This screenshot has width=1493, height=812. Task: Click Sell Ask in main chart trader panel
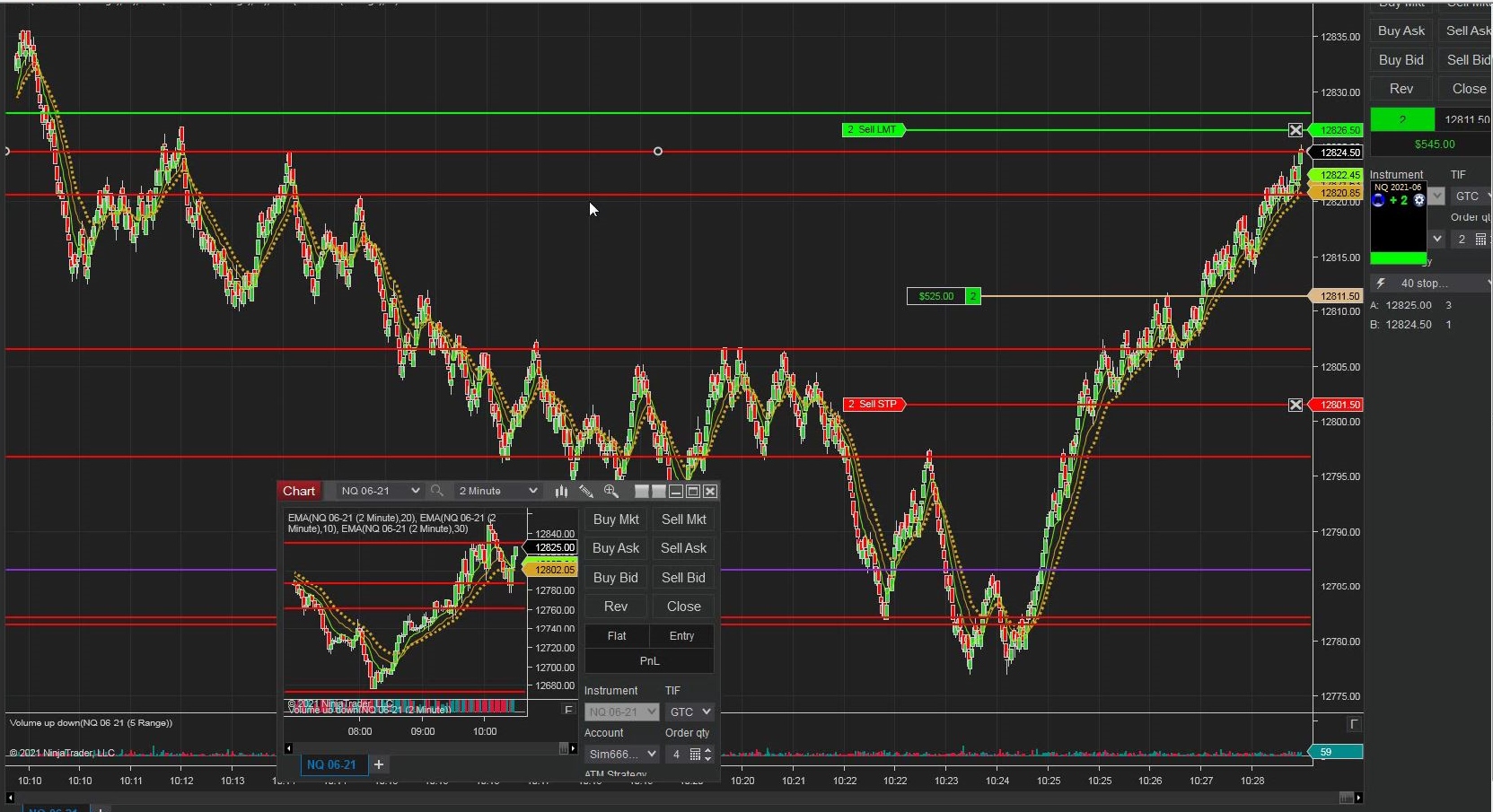pos(1467,31)
